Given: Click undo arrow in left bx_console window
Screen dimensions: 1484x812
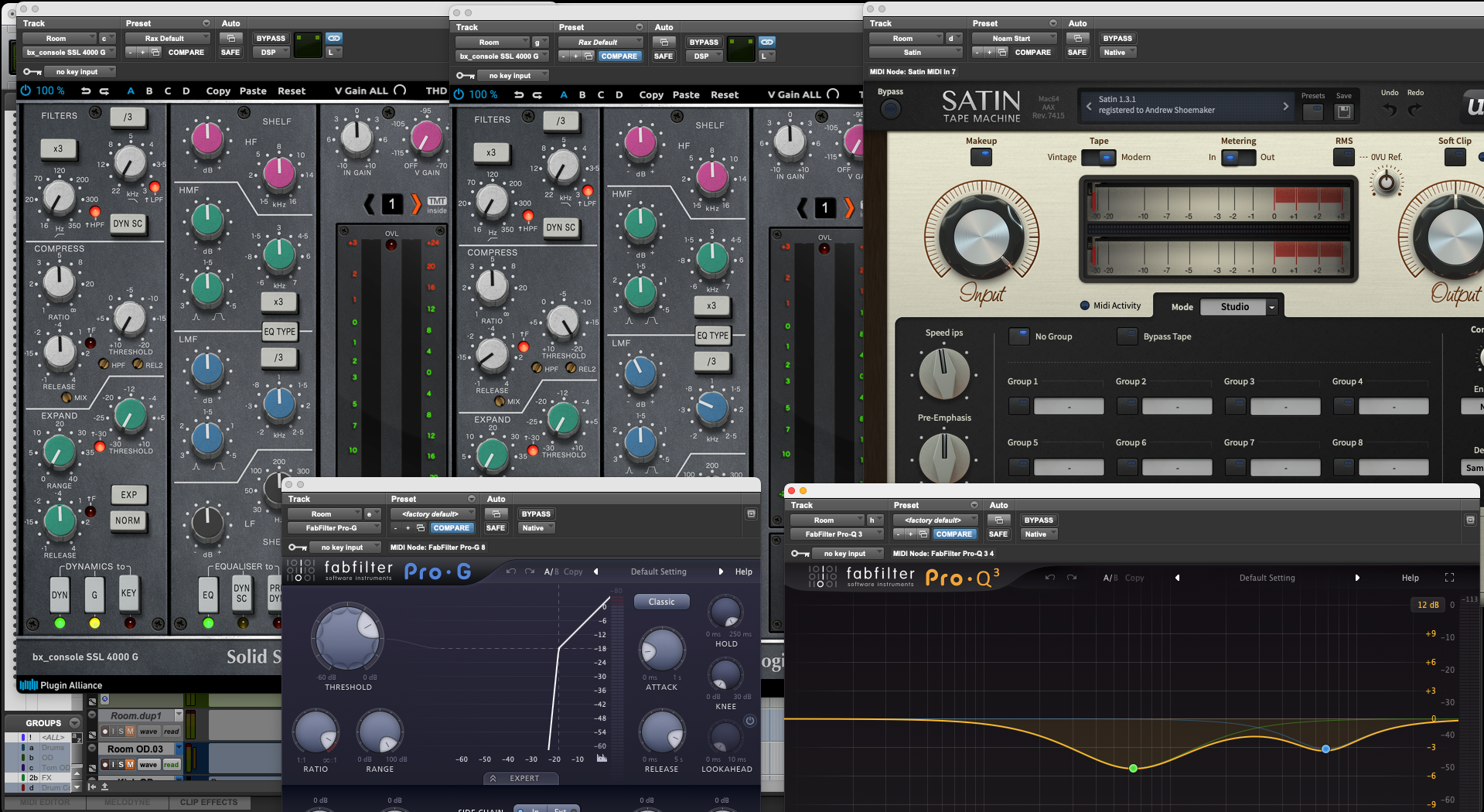Looking at the screenshot, I should tap(85, 90).
